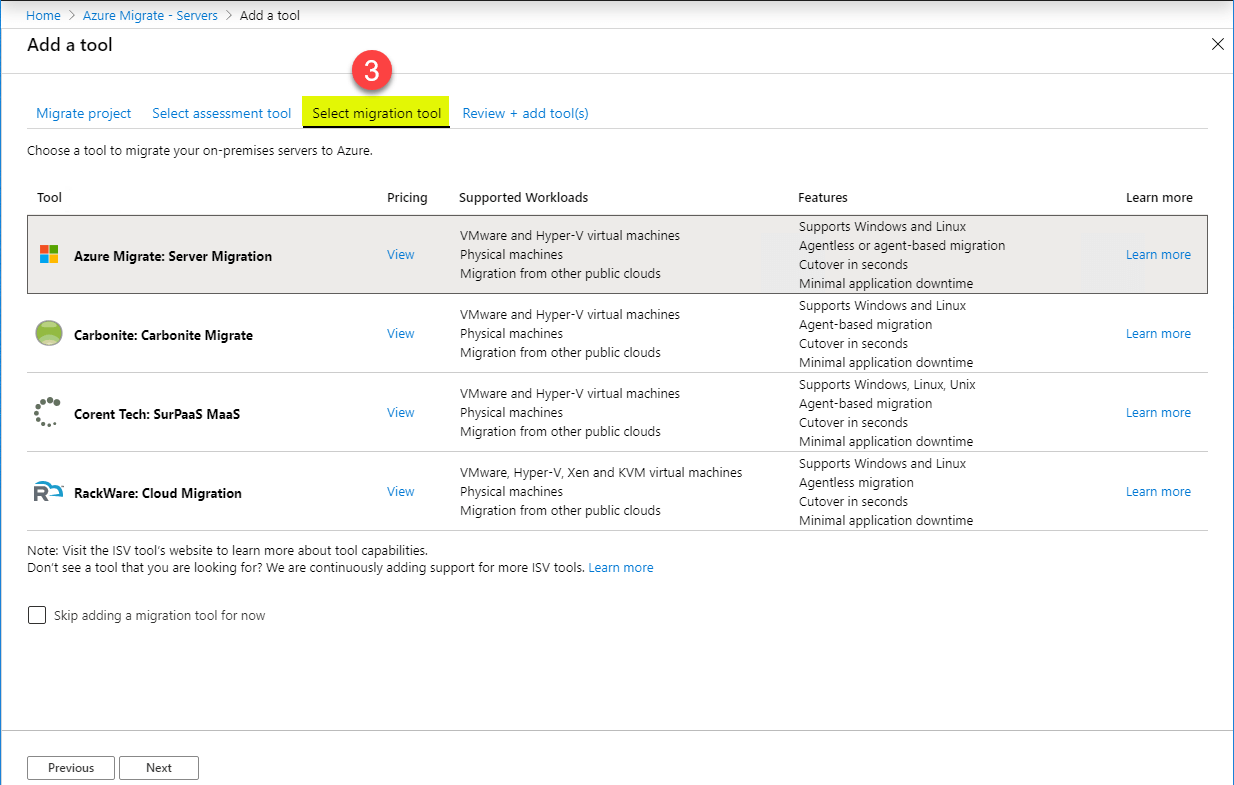The width and height of the screenshot is (1234, 785).
Task: Click the Corent Tech dotted circle icon
Action: click(48, 412)
